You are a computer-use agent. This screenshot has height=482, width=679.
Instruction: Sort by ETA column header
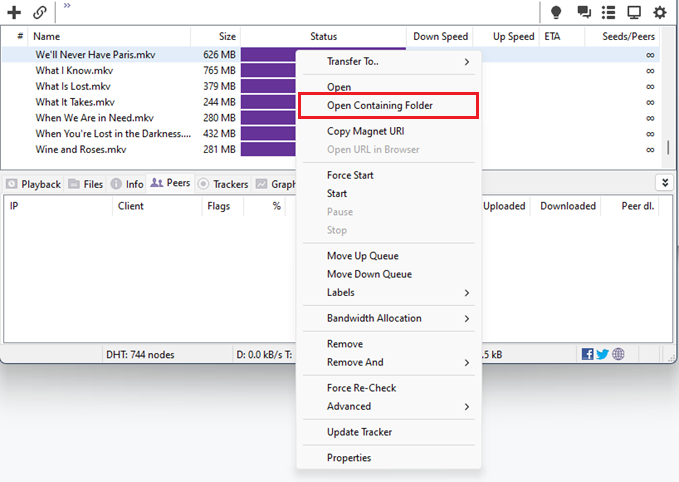click(562, 36)
